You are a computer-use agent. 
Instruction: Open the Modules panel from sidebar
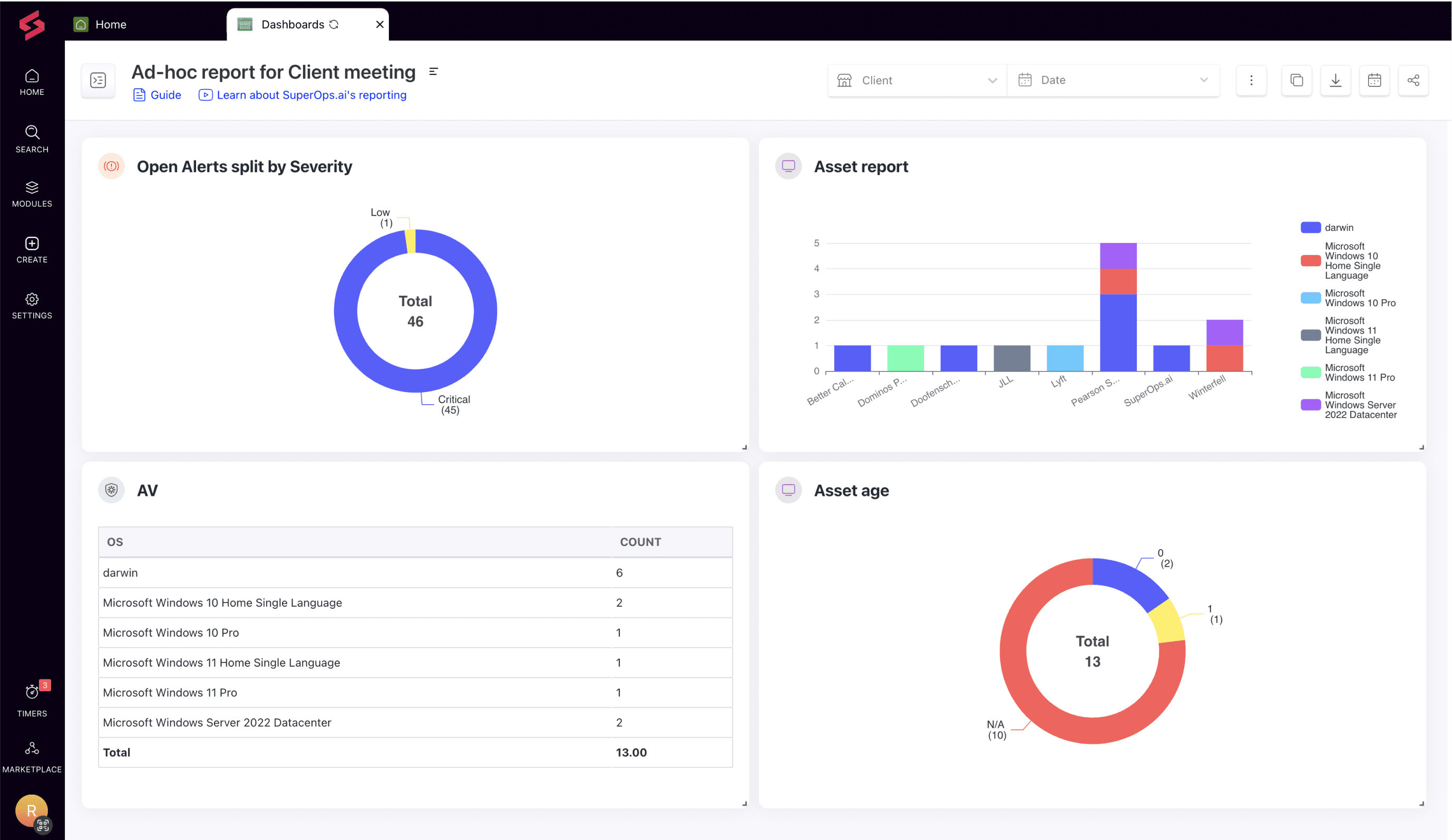click(32, 193)
